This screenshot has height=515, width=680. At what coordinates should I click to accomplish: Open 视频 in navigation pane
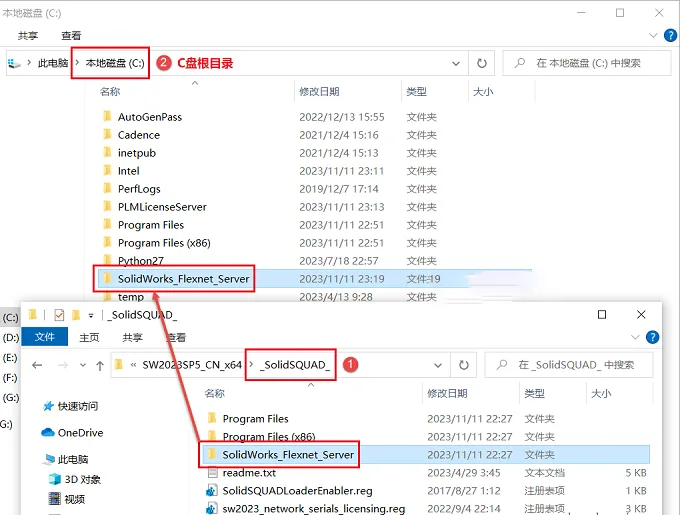point(75,499)
